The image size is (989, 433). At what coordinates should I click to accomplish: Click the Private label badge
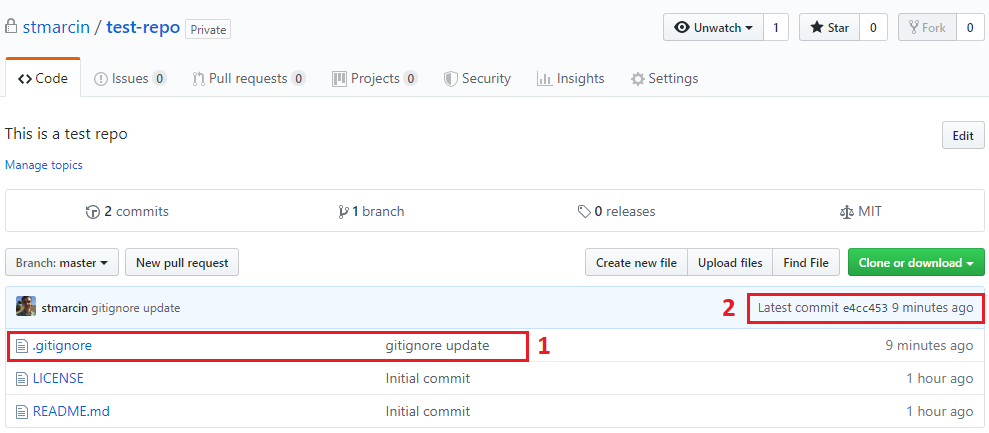tap(208, 29)
